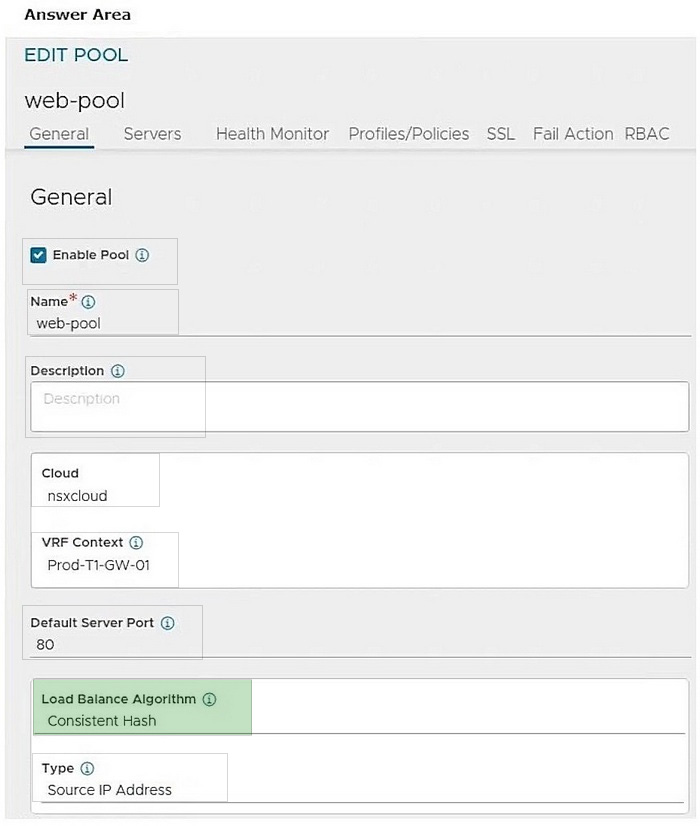This screenshot has width=700, height=826.
Task: Open the Profiles/Policies tab
Action: pyautogui.click(x=408, y=134)
